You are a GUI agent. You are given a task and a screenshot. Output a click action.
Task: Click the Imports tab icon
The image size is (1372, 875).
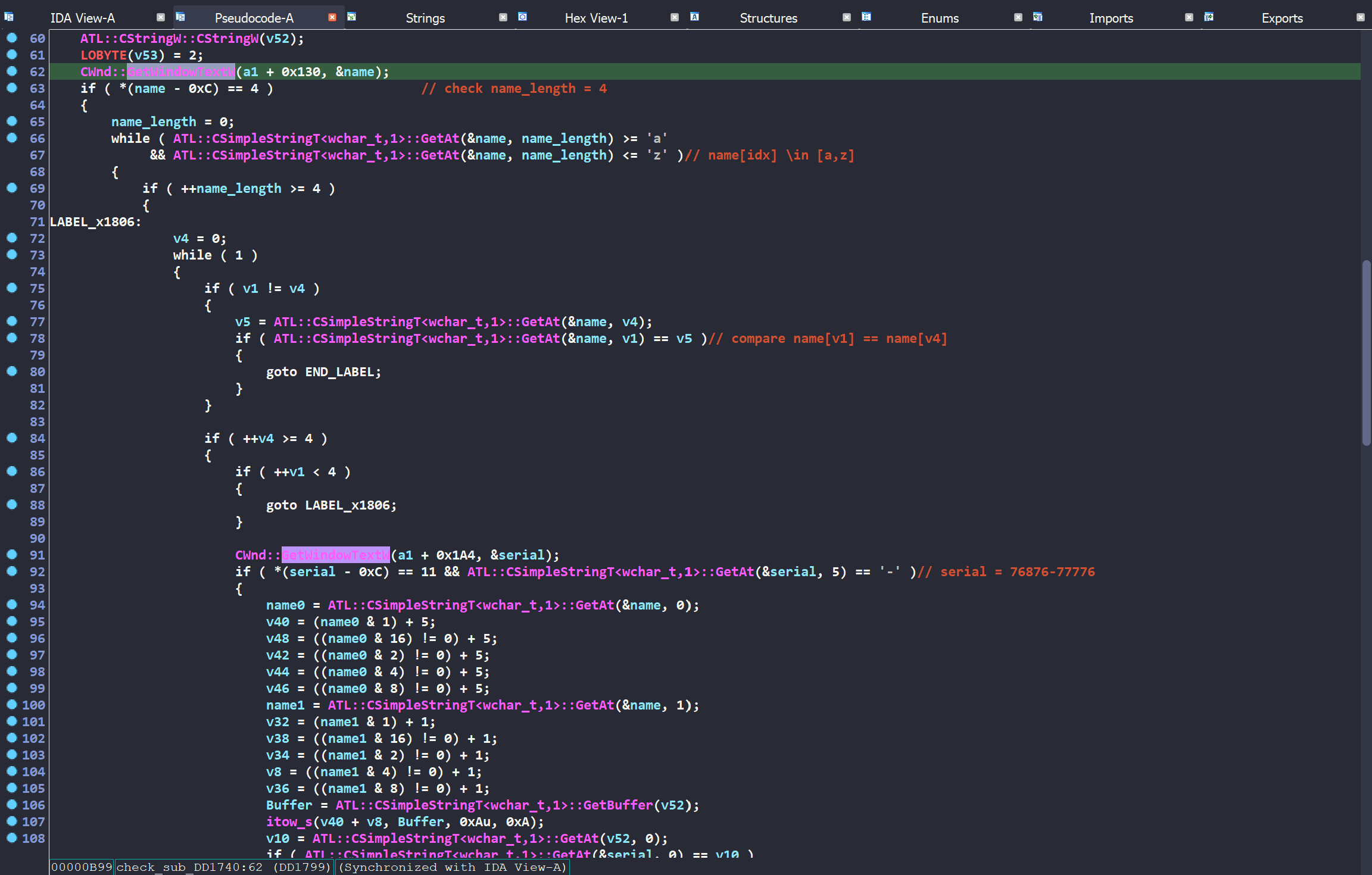coord(1037,17)
